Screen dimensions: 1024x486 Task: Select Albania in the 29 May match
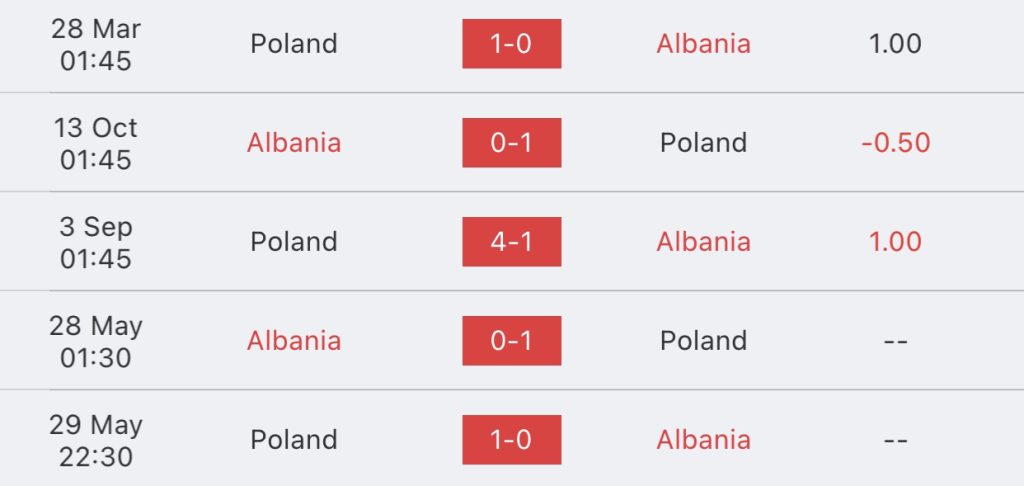[703, 440]
